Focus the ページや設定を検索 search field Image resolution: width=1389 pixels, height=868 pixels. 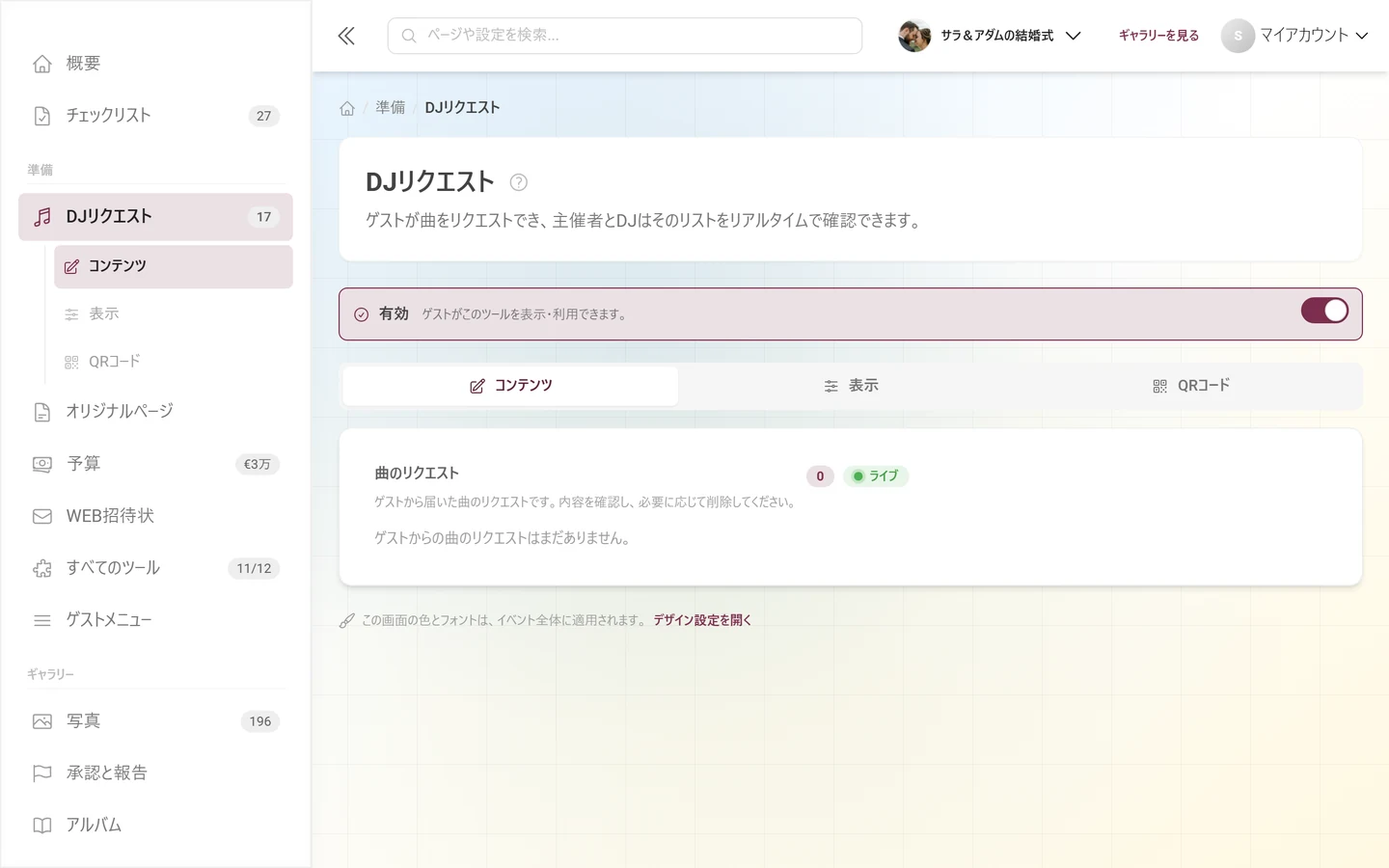click(x=625, y=36)
